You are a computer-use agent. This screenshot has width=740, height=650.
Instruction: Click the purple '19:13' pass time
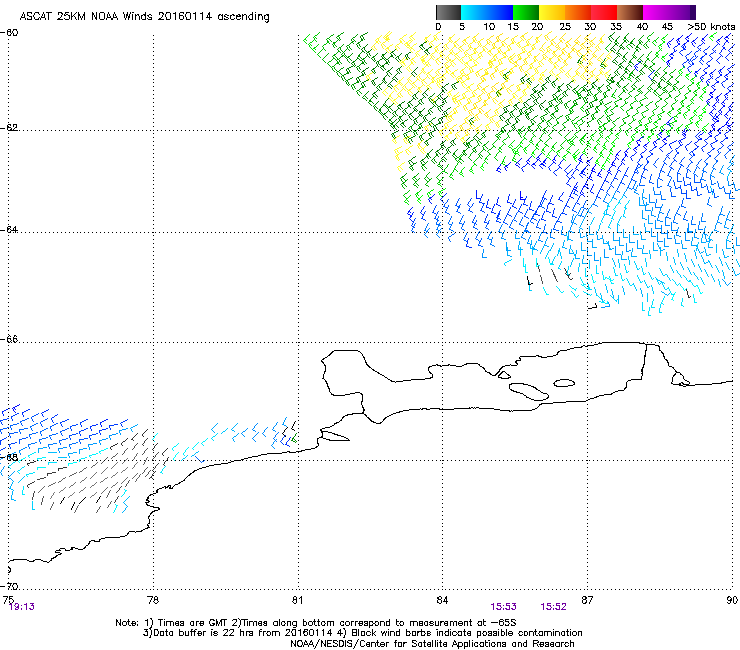(22, 607)
